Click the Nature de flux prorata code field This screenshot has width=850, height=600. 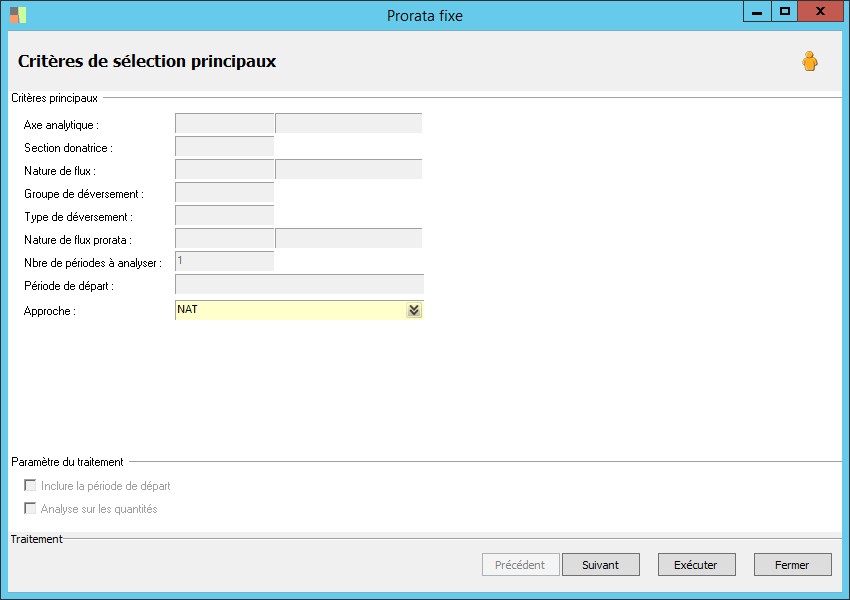(x=225, y=239)
